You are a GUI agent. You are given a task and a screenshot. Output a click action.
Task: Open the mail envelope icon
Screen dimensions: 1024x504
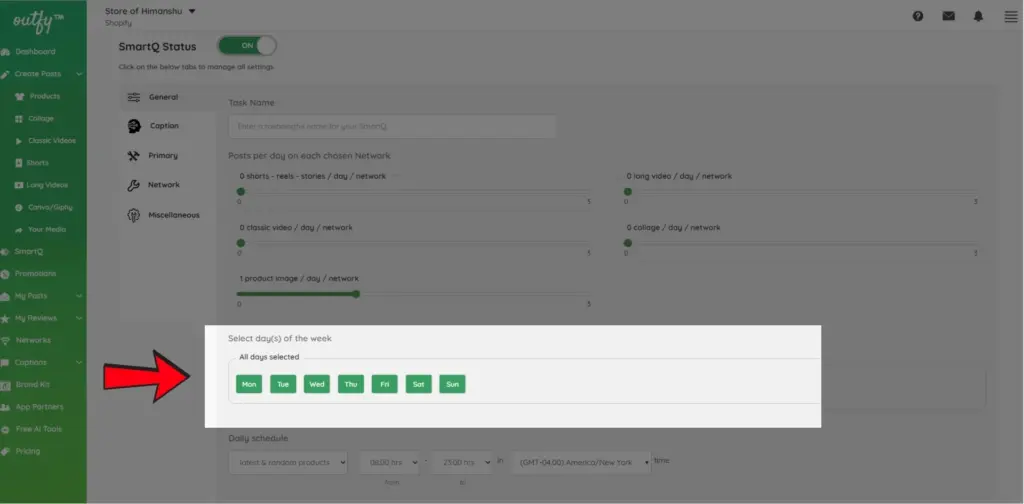949,16
